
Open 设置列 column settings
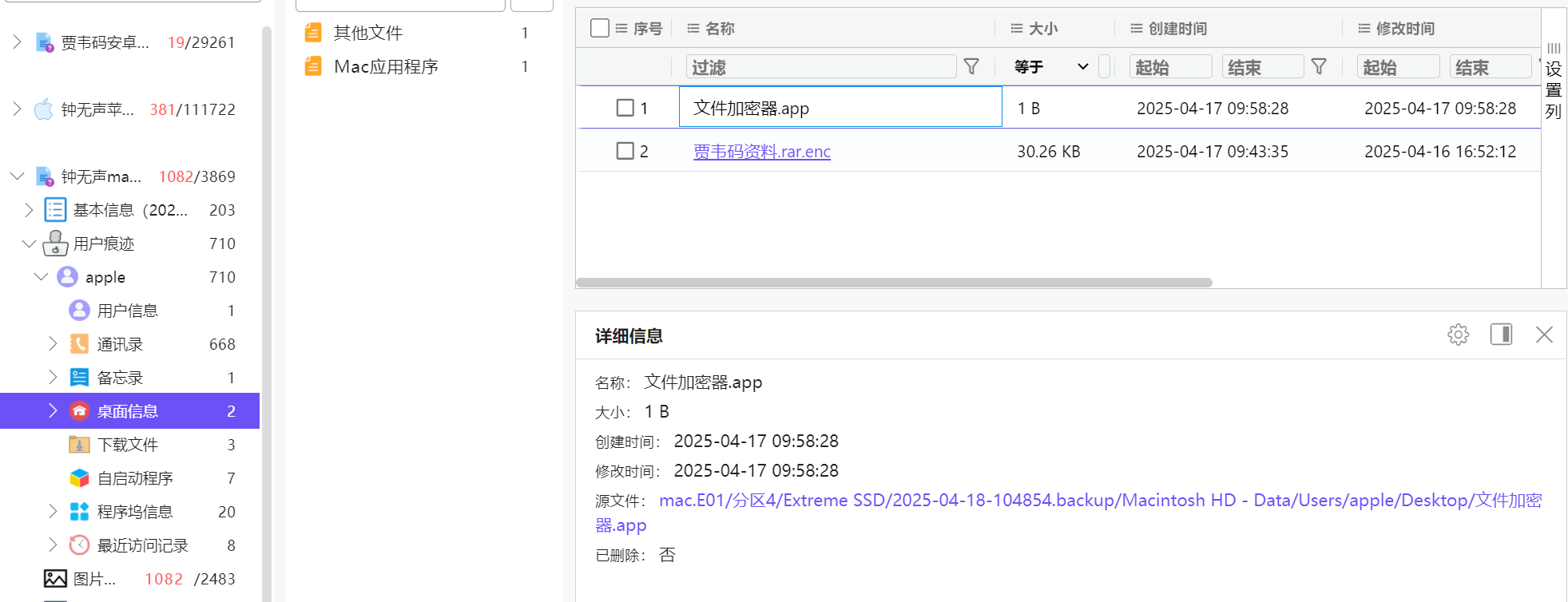pos(1553,80)
